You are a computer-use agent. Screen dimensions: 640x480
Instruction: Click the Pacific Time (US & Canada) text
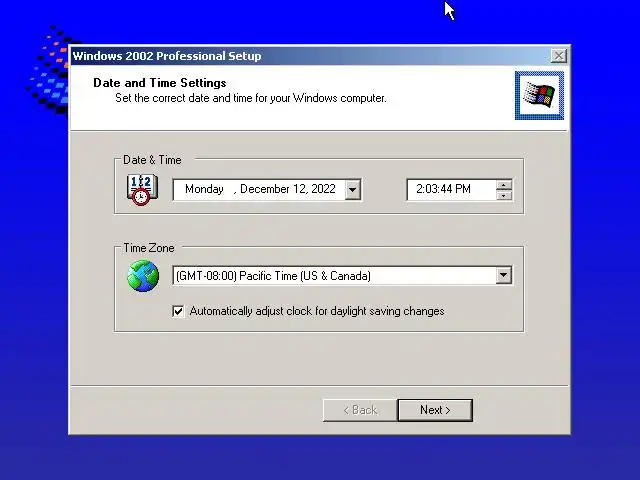point(305,276)
